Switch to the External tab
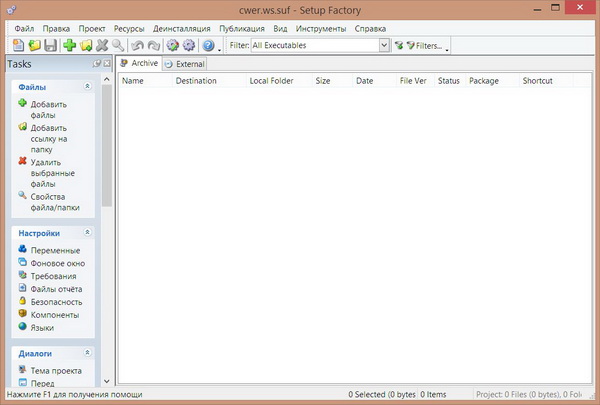600x405 pixels. click(184, 64)
